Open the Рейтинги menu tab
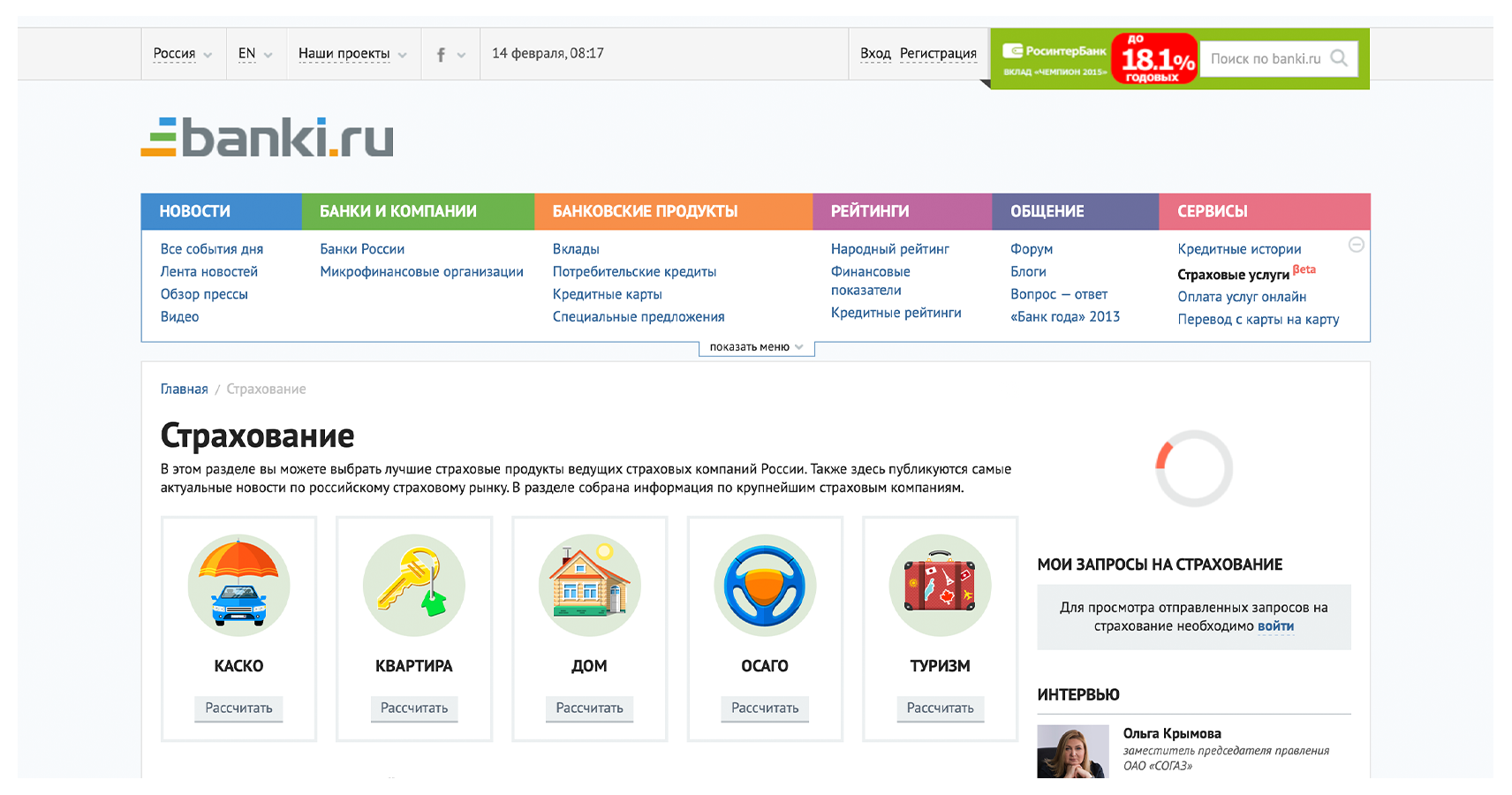 [870, 211]
